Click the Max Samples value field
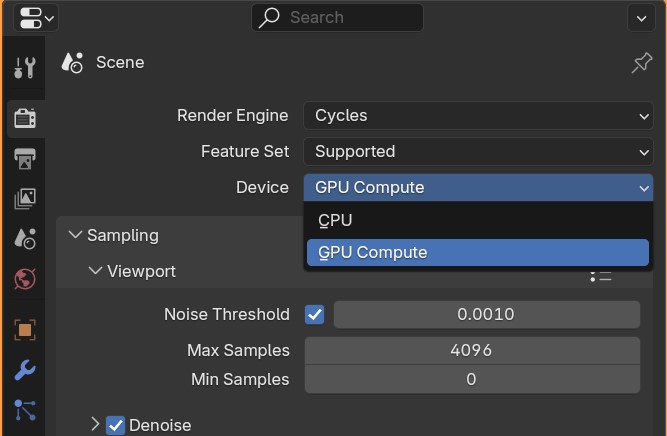Viewport: 667px width, 436px height. (472, 351)
